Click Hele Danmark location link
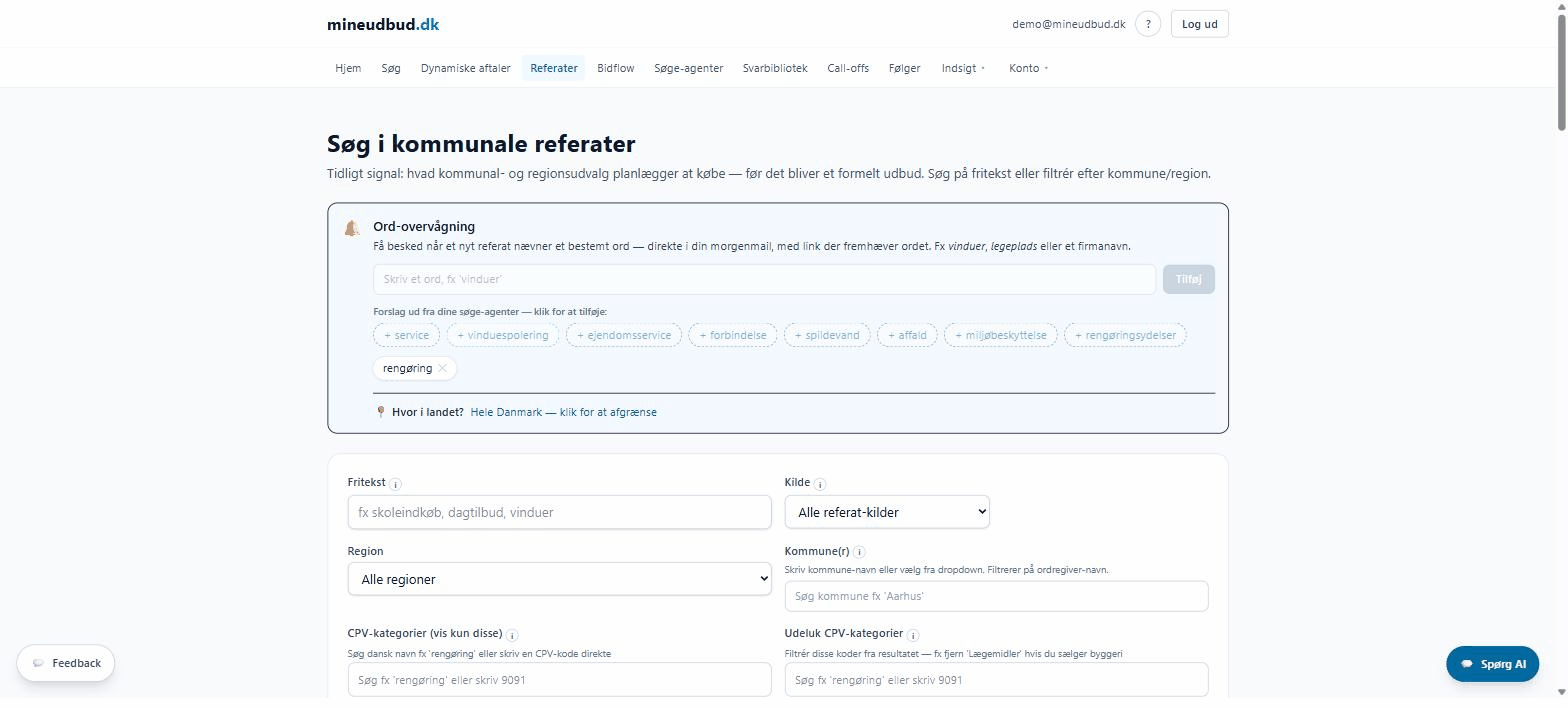This screenshot has height=708, width=1568. (x=563, y=412)
